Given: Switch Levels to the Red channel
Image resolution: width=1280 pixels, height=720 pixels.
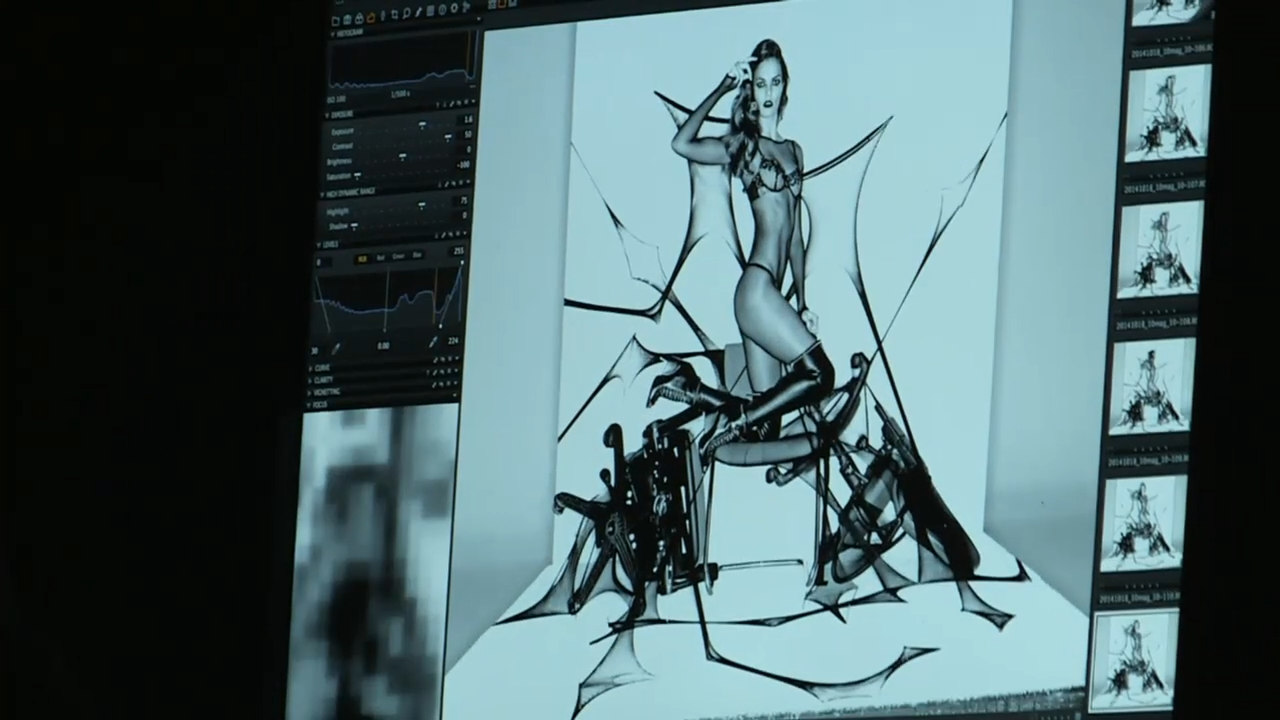Looking at the screenshot, I should coord(380,257).
